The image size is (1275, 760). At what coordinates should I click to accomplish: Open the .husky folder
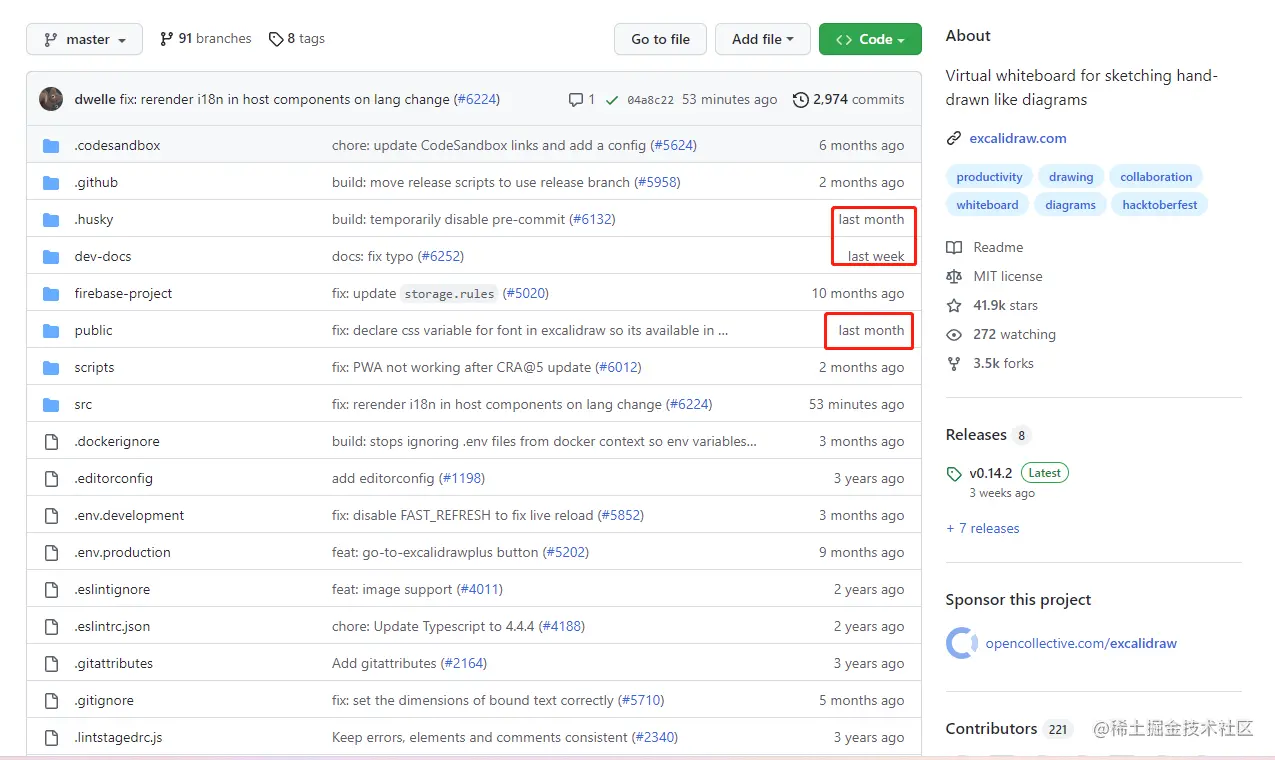click(x=94, y=219)
